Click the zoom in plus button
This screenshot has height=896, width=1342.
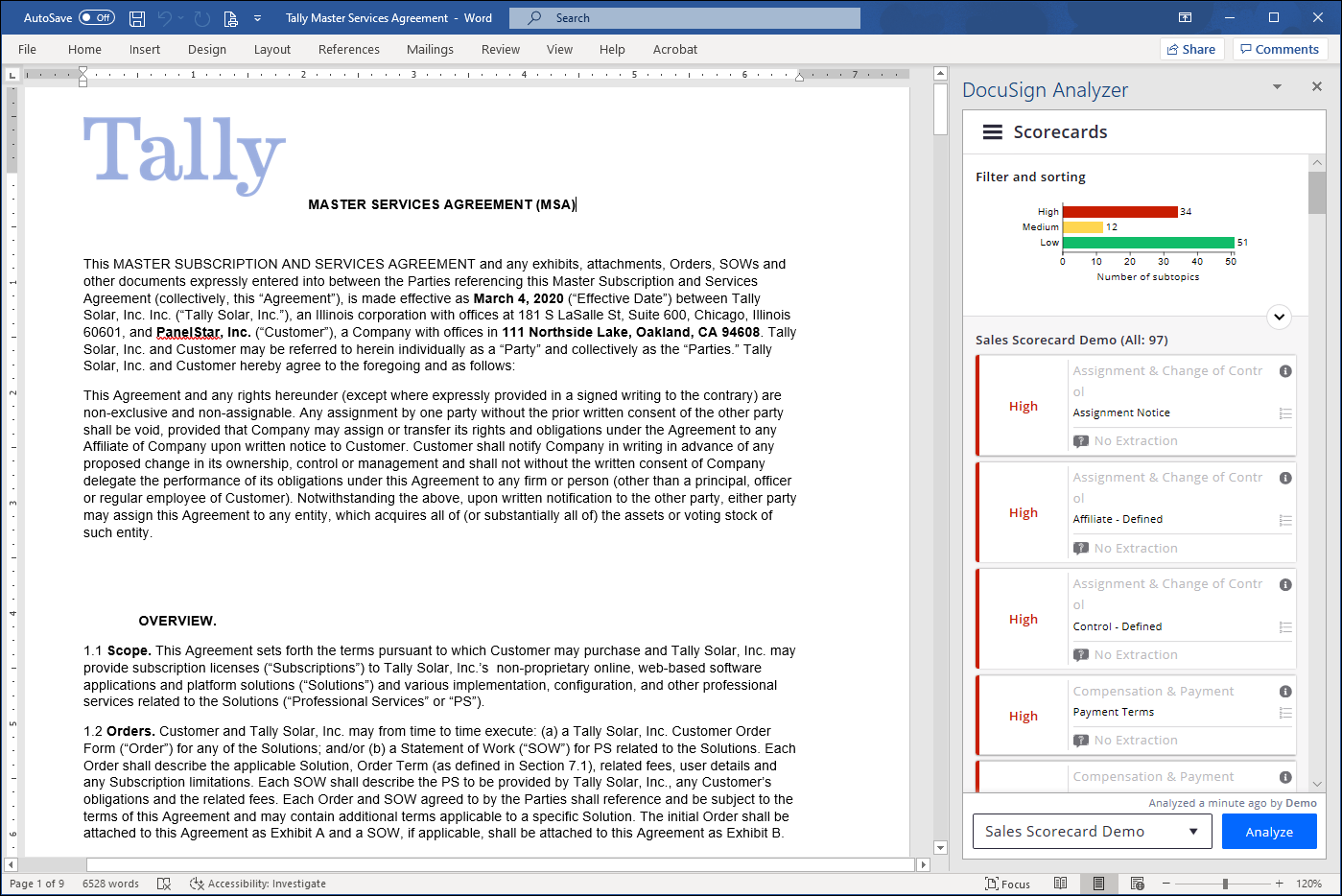[1280, 884]
